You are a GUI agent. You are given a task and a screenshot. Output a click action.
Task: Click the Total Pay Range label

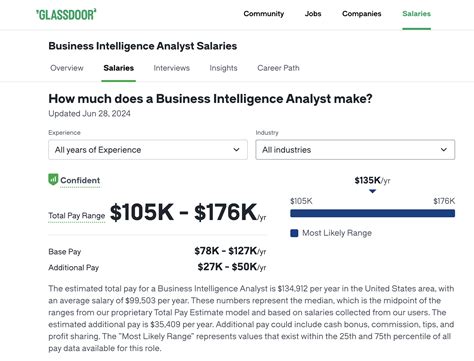(77, 216)
